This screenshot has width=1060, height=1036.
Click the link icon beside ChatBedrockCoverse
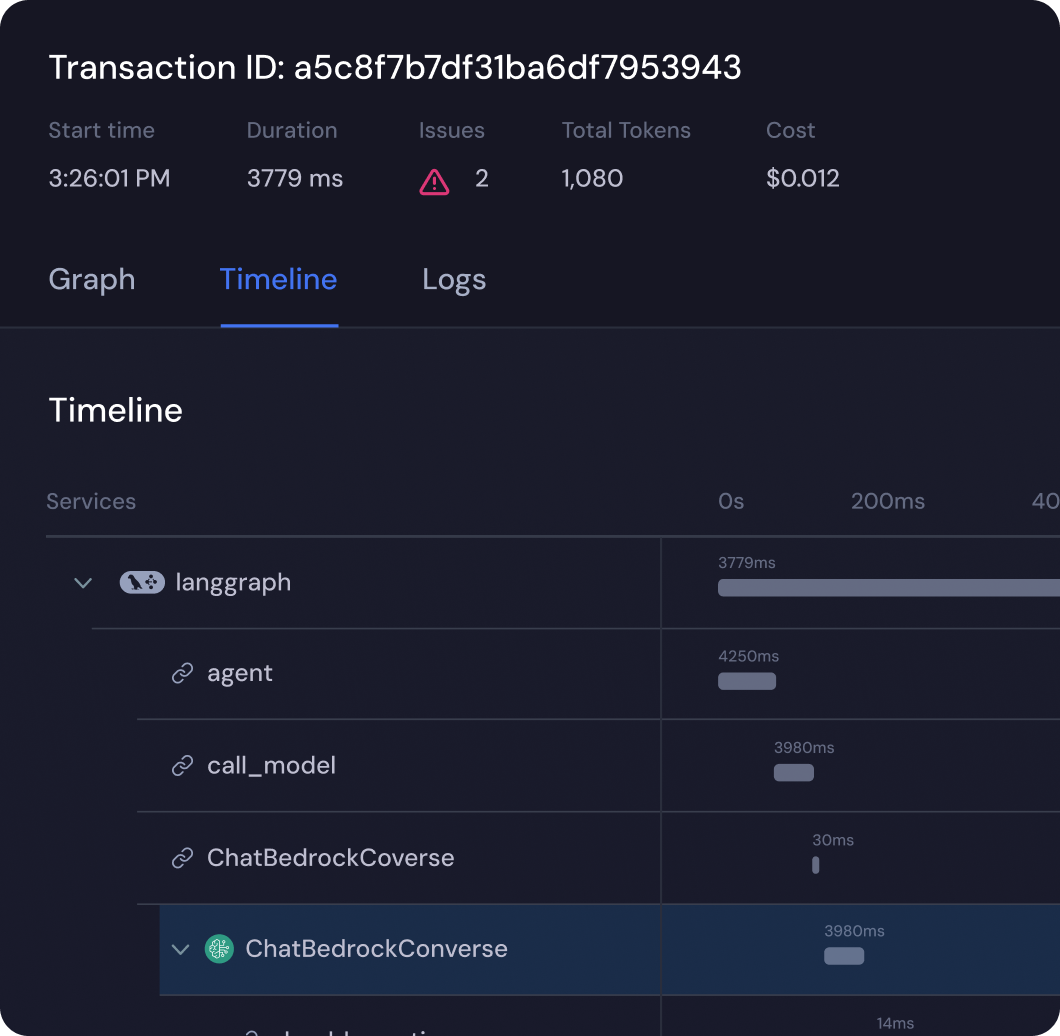pyautogui.click(x=182, y=858)
